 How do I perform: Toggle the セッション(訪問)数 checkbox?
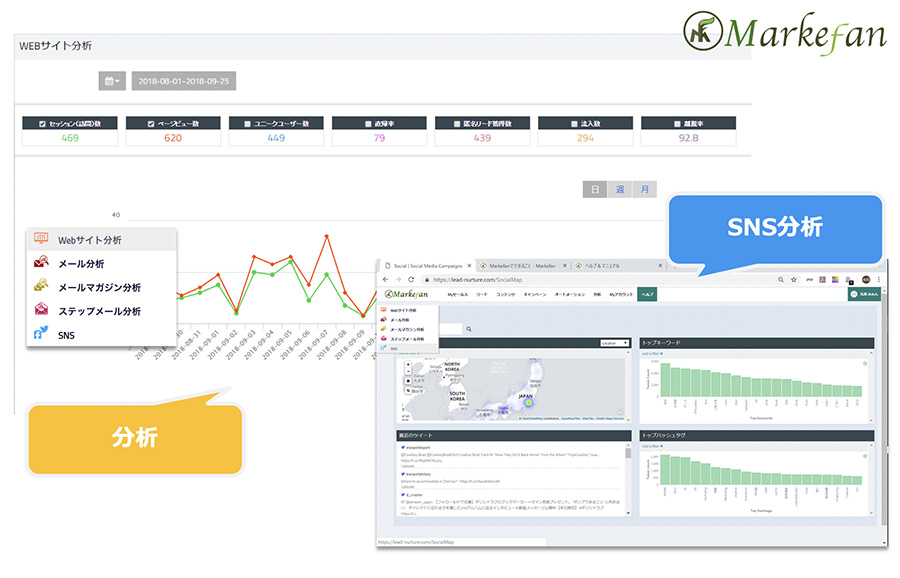pos(42,123)
